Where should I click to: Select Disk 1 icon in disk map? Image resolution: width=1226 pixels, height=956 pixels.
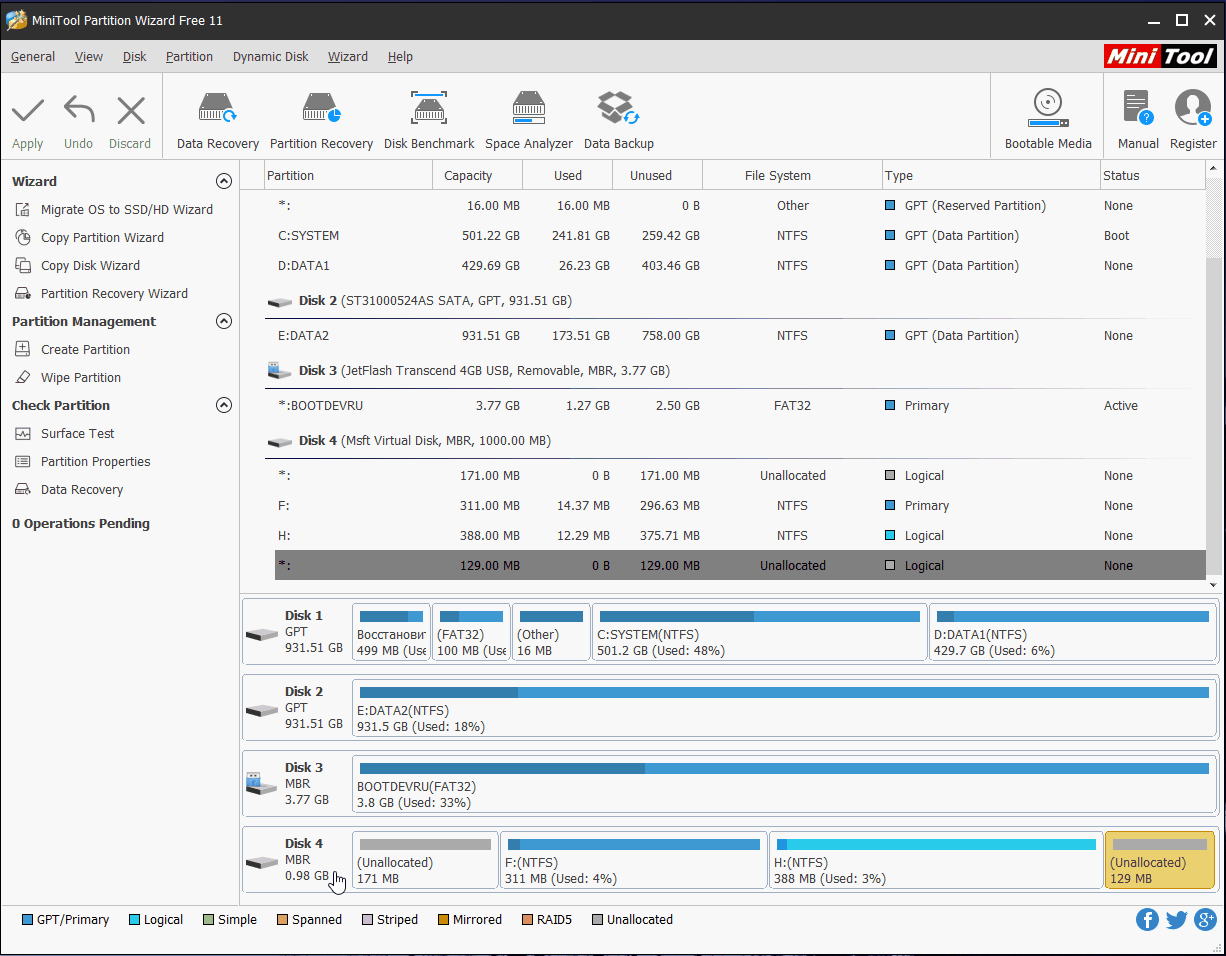tap(262, 634)
